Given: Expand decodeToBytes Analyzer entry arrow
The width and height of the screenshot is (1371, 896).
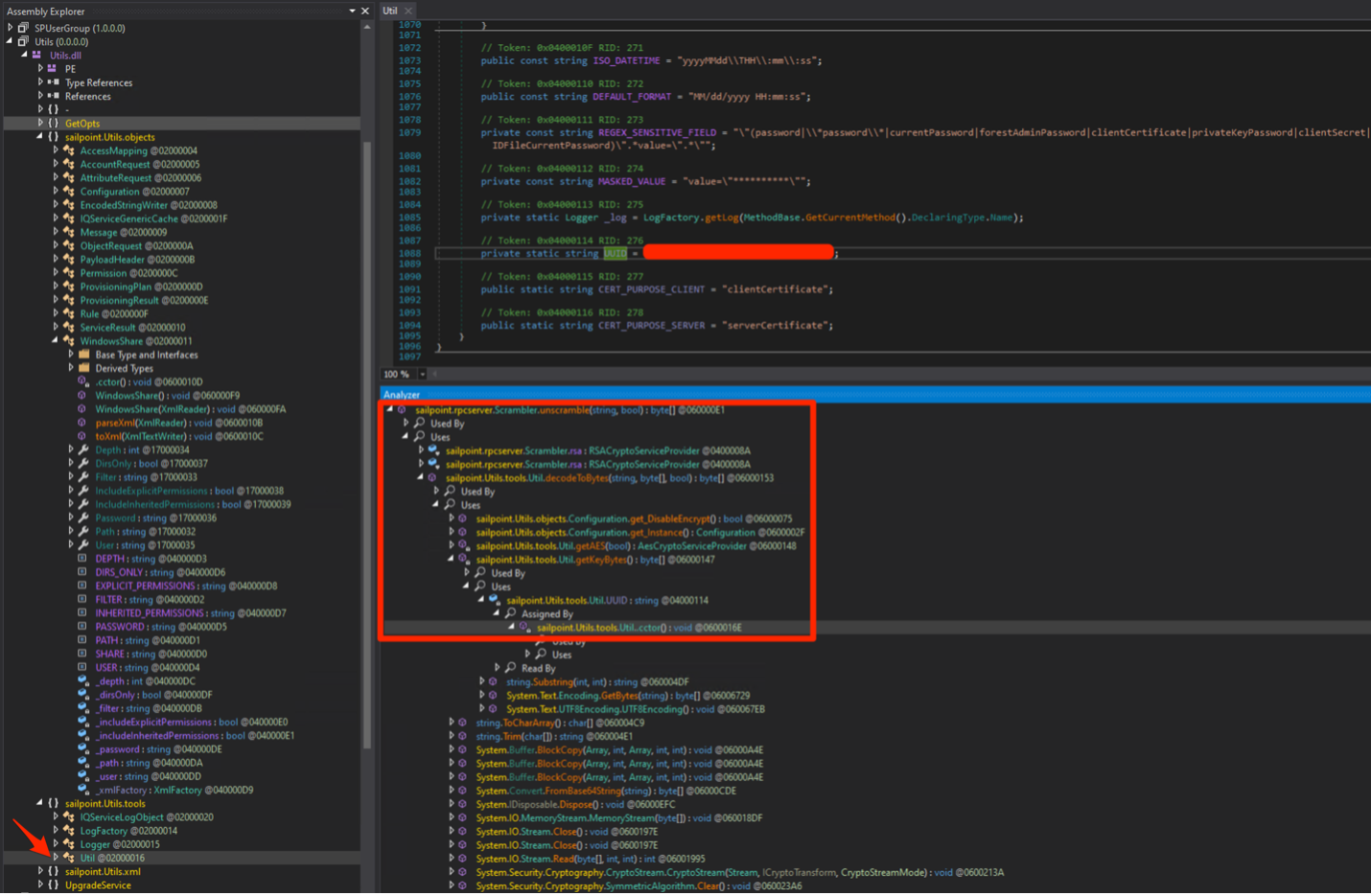Looking at the screenshot, I should tap(420, 477).
